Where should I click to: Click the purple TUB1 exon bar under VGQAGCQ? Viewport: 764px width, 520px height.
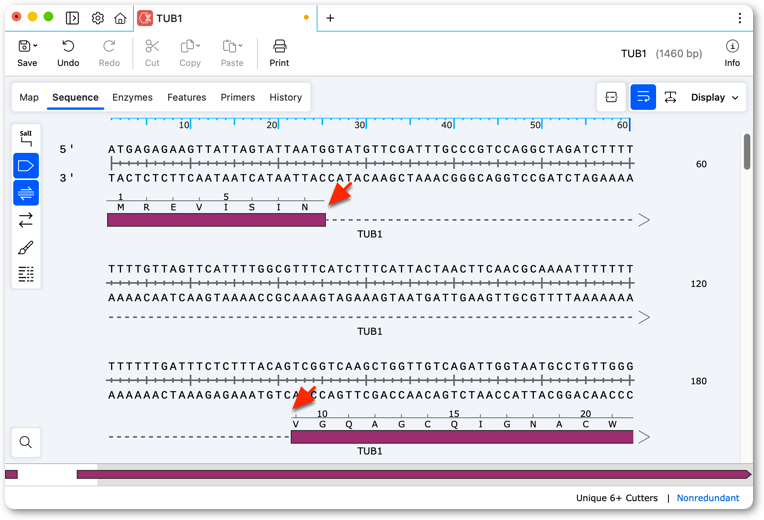462,437
